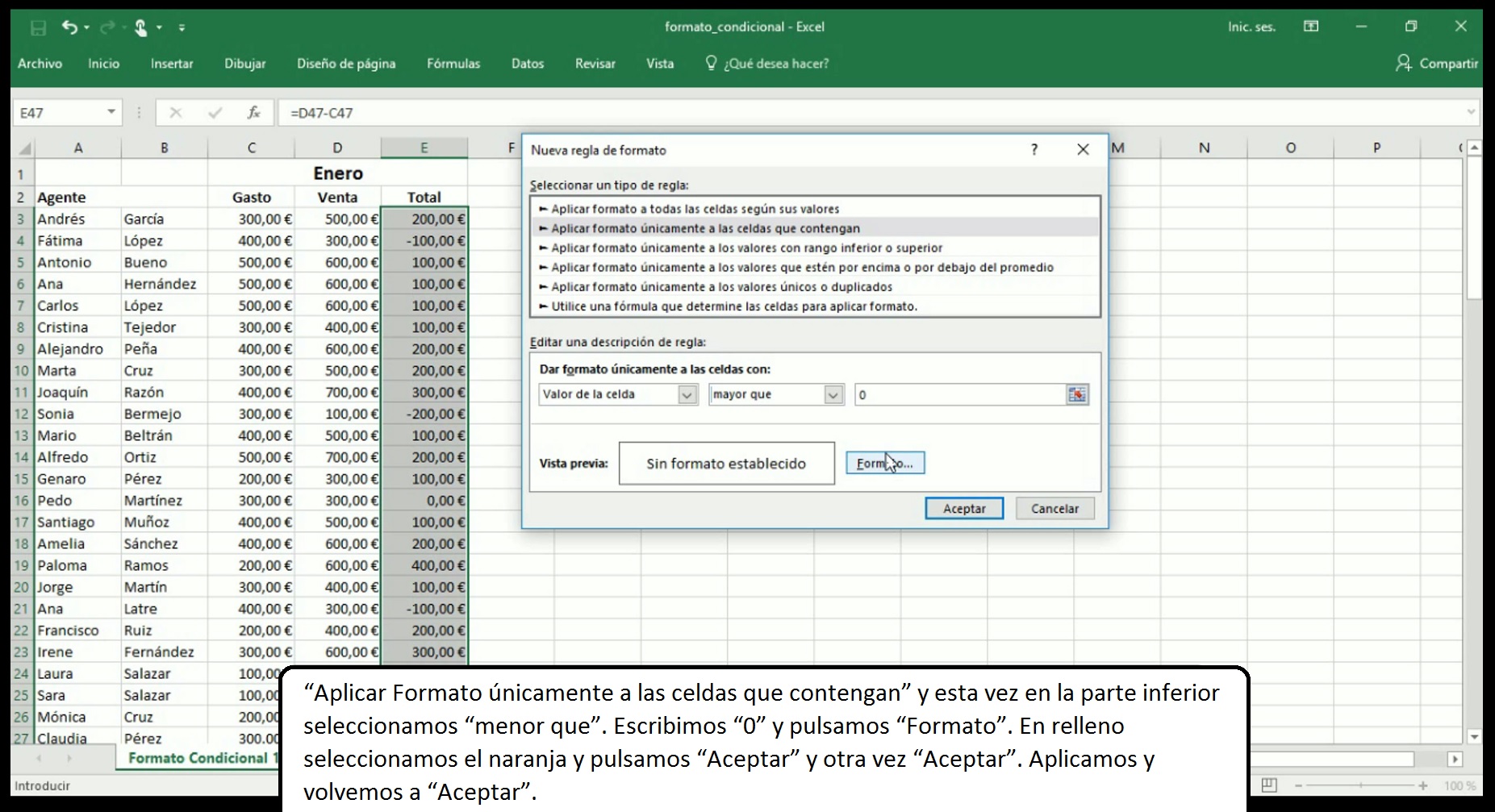The height and width of the screenshot is (812, 1495).
Task: Open the mayor que operator dropdown
Action: [x=833, y=394]
